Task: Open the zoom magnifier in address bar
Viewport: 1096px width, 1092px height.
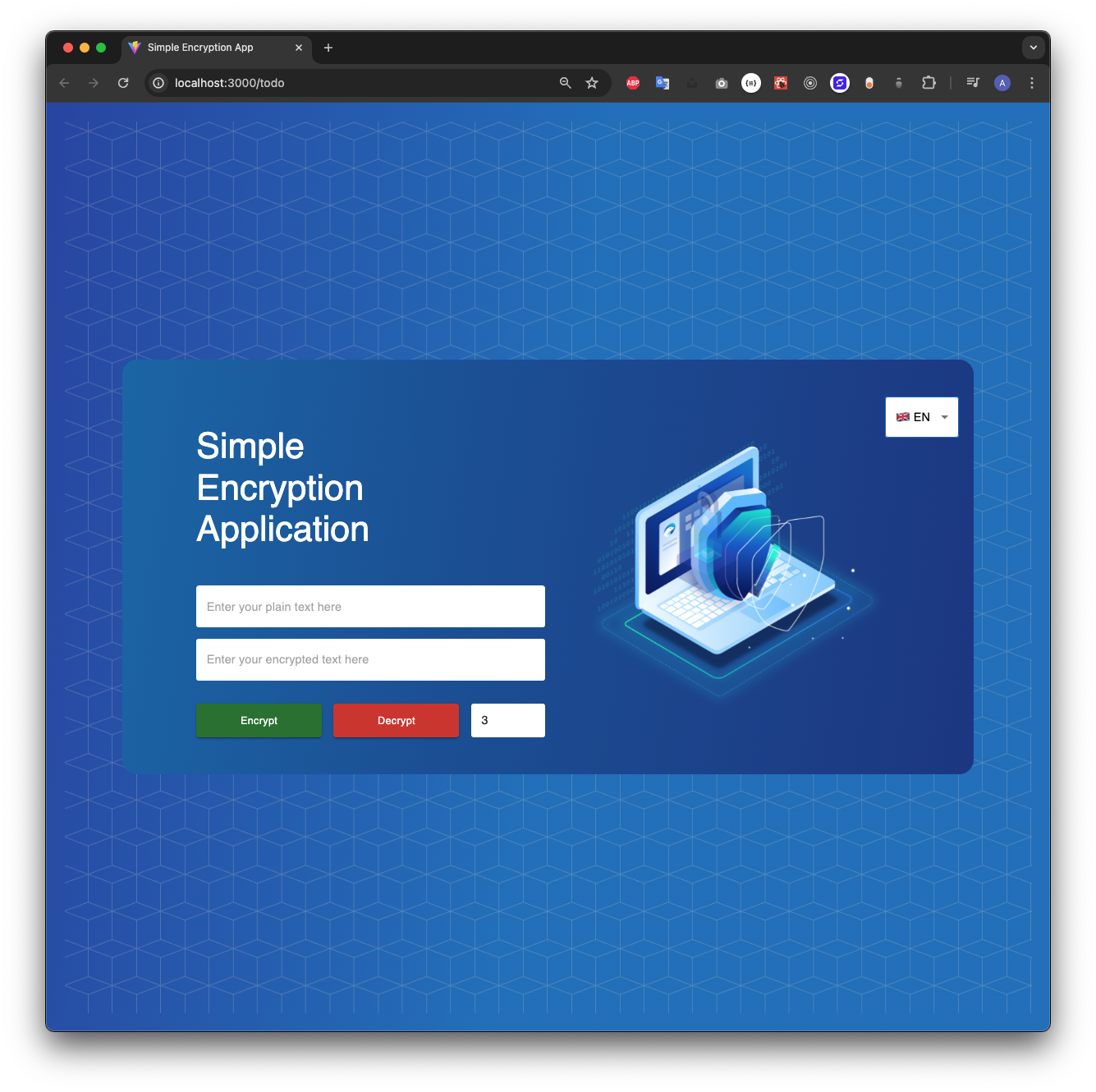Action: tap(566, 83)
